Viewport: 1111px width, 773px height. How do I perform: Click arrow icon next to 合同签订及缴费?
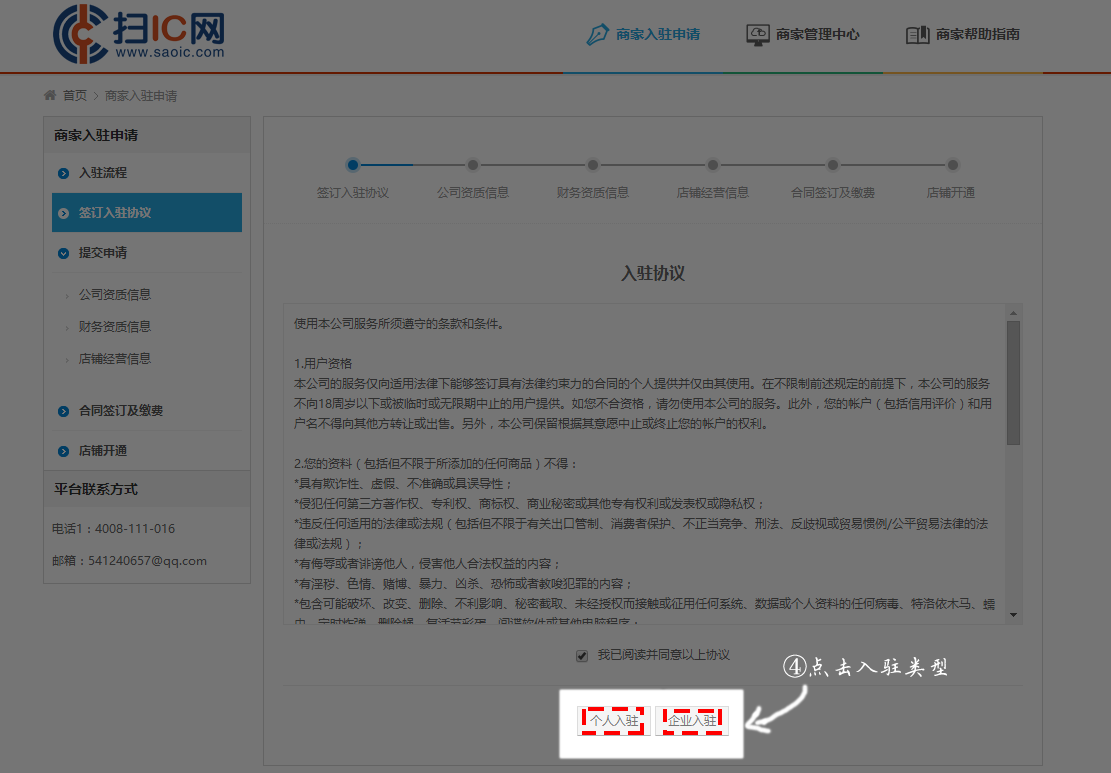pyautogui.click(x=63, y=411)
